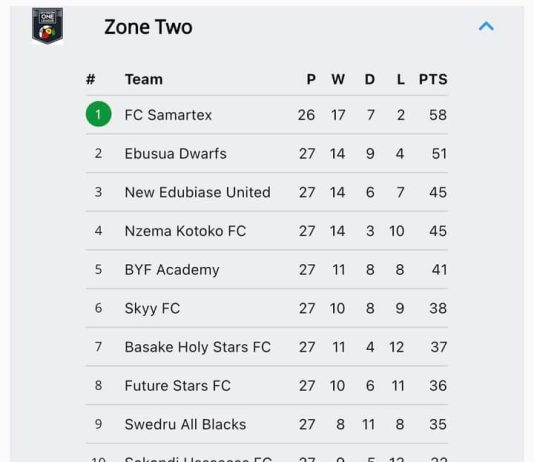534x462 pixels.
Task: Open Ebusua Dwarfs team entry
Action: point(175,154)
